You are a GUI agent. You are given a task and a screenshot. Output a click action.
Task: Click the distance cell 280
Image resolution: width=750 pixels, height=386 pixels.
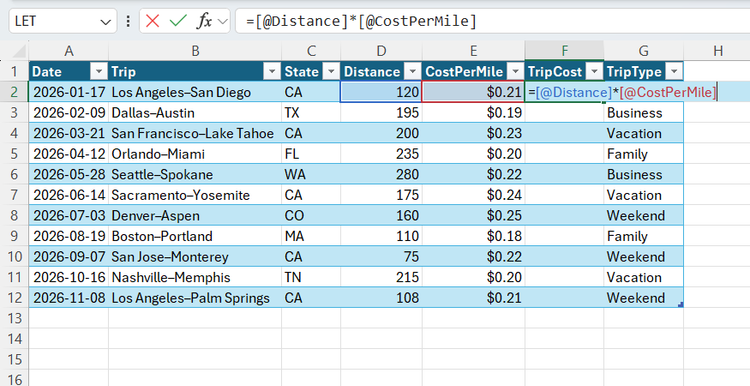[x=381, y=175]
